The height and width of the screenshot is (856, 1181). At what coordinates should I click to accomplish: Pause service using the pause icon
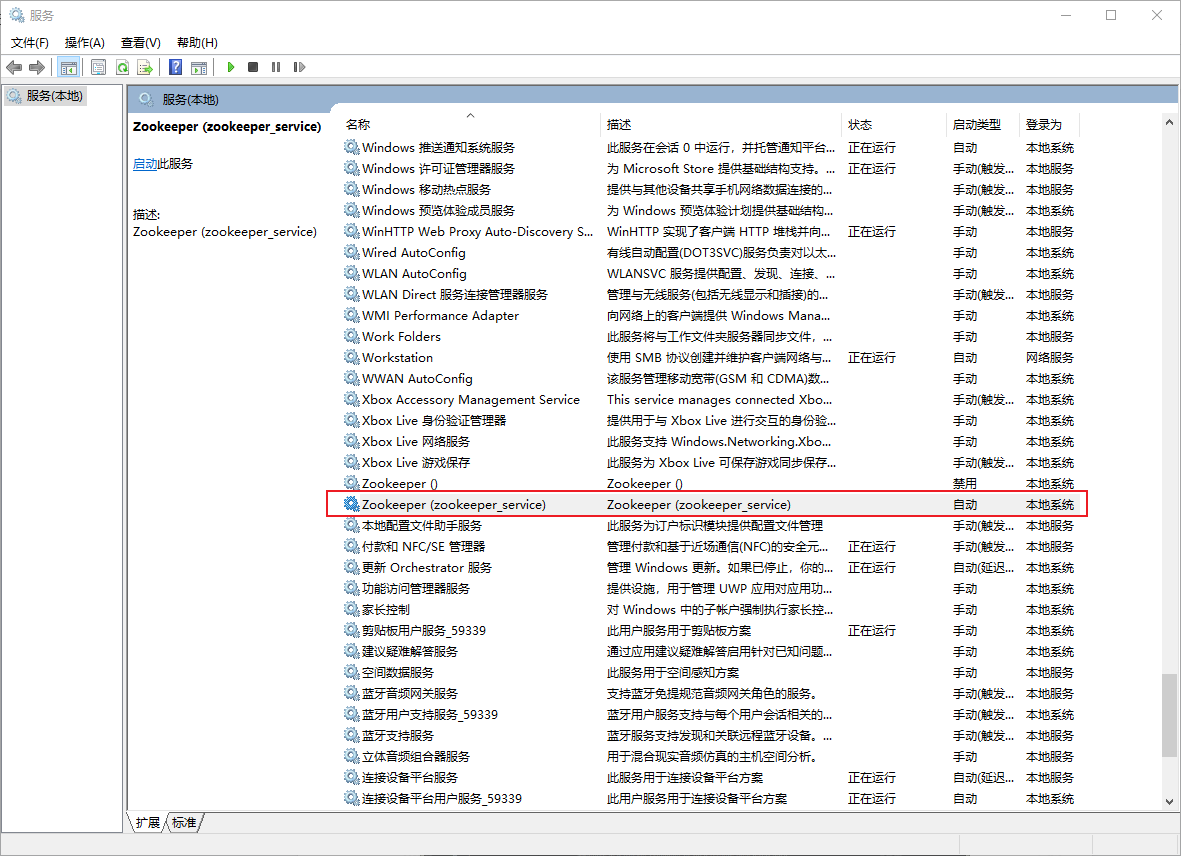point(276,67)
